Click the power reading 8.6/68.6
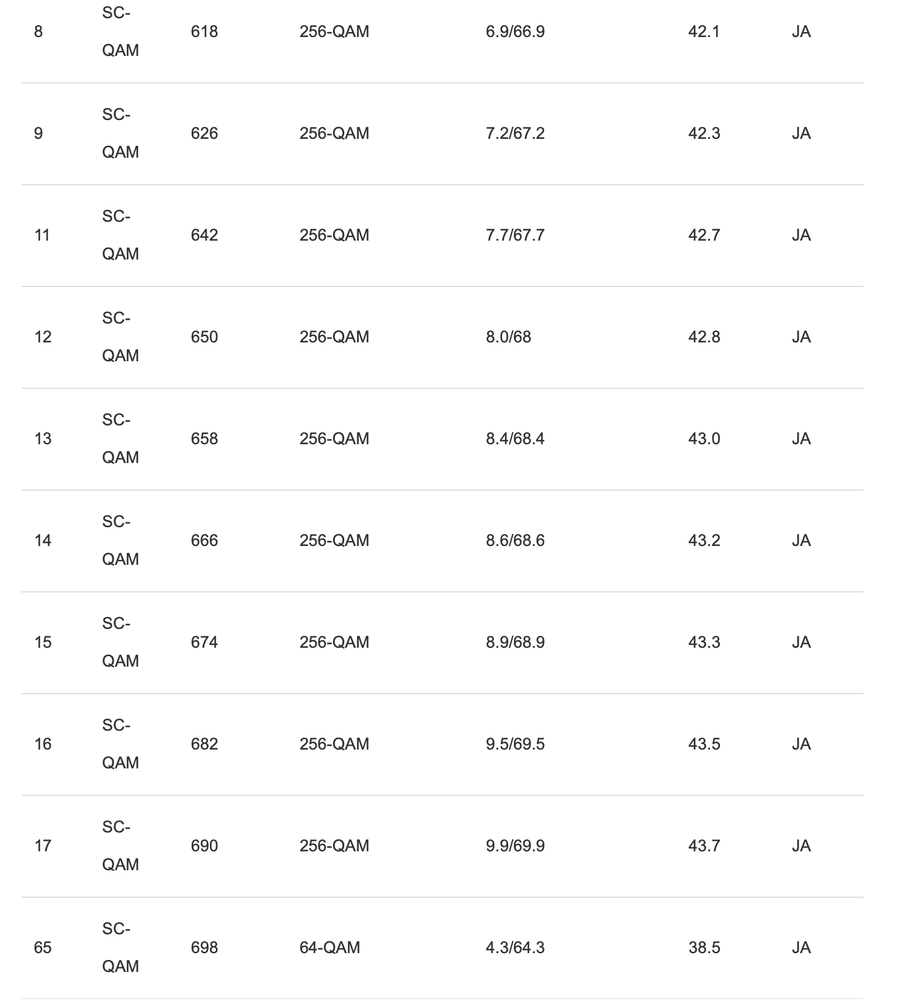911x999 pixels. coord(515,541)
